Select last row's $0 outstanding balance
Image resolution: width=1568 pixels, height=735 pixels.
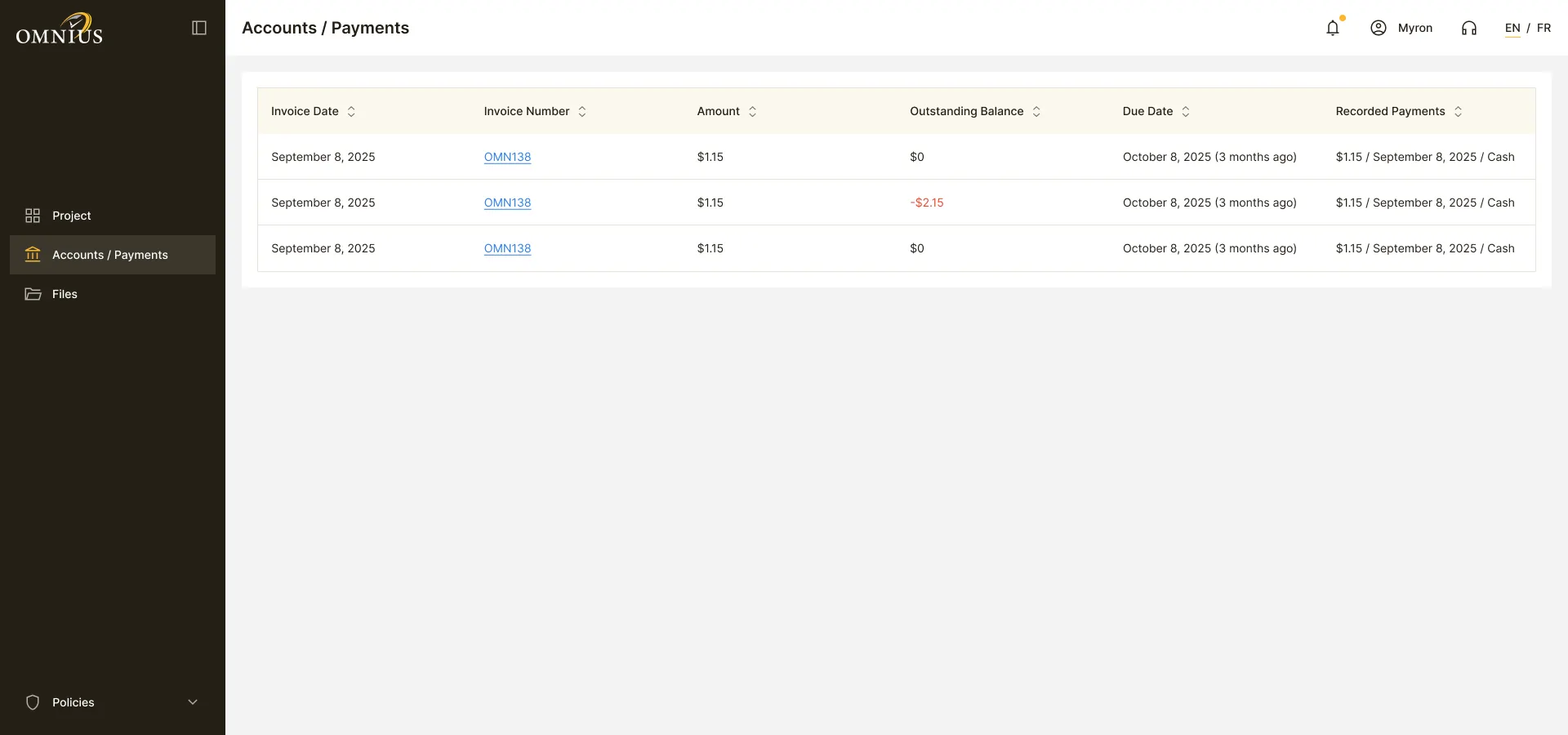point(917,248)
